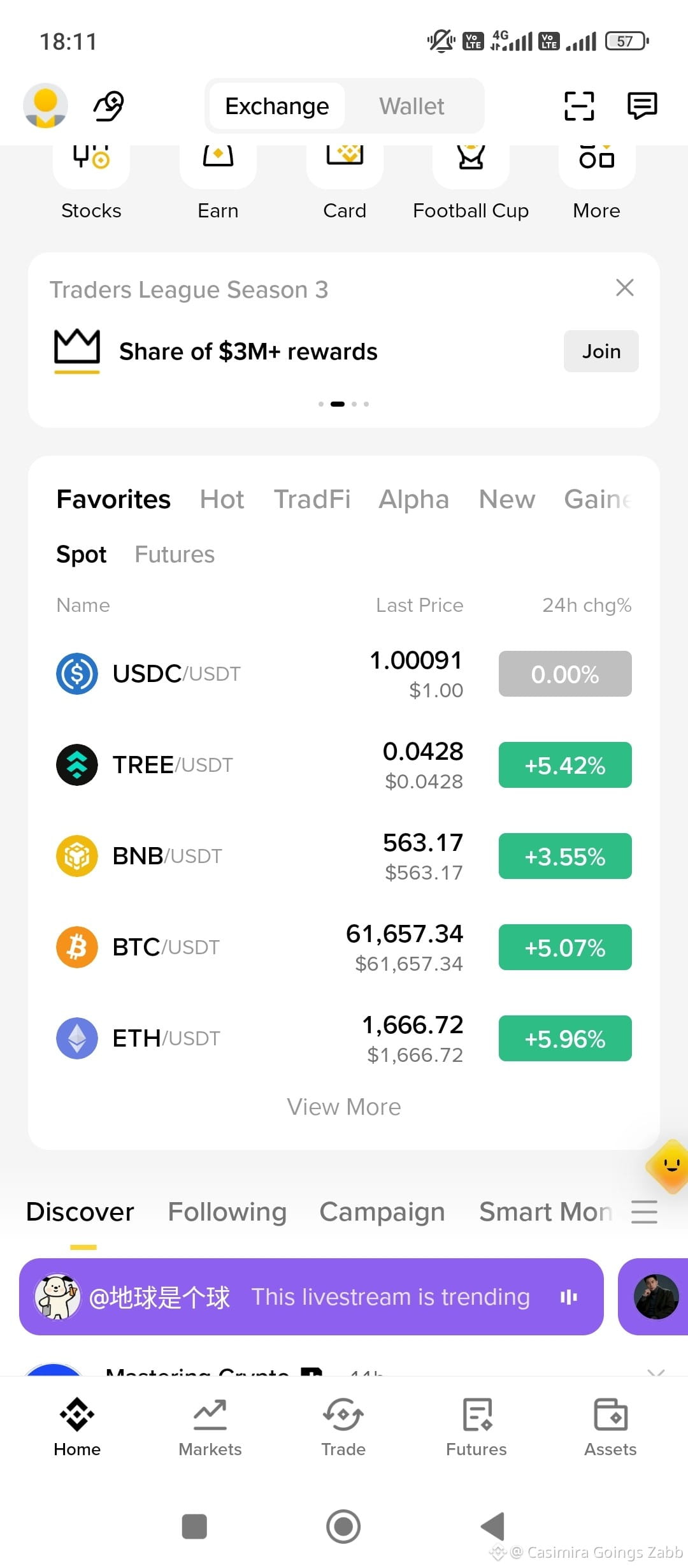The width and height of the screenshot is (688, 1568).
Task: Expand the favorites list with View More
Action: click(x=344, y=1107)
